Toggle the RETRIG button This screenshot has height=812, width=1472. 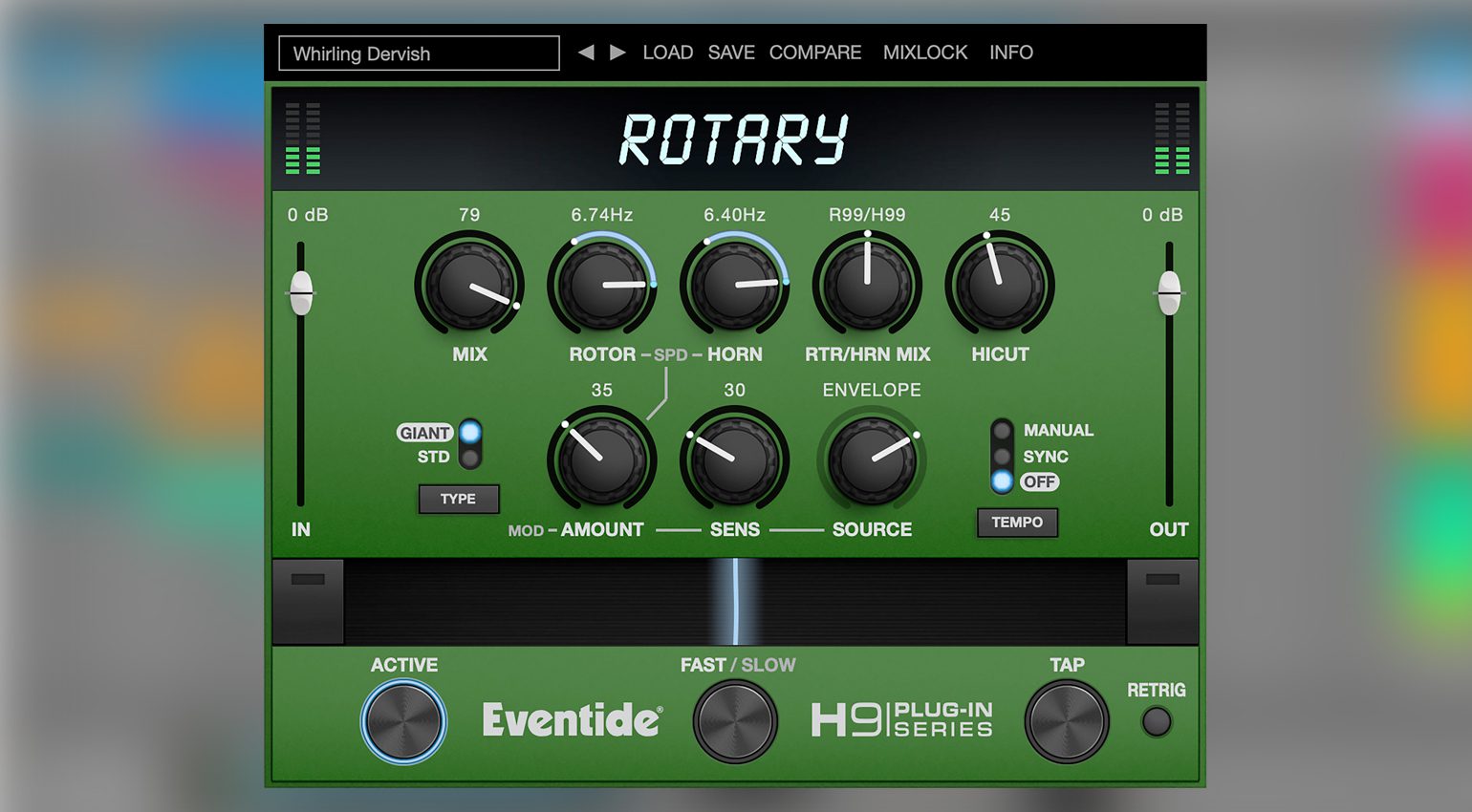[x=1157, y=722]
